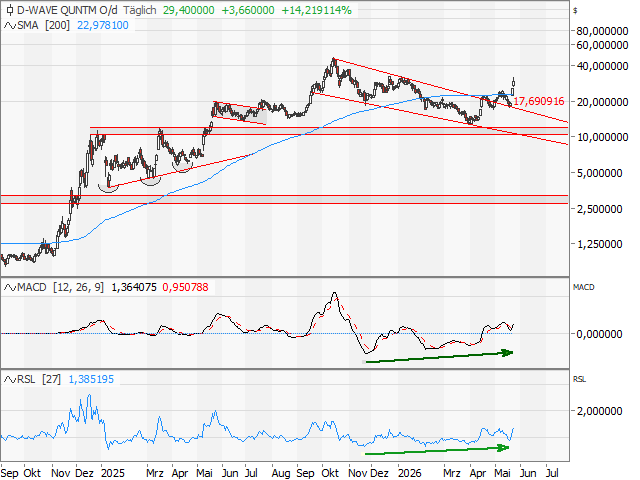Click the 80,000000 price axis label

click(x=602, y=31)
